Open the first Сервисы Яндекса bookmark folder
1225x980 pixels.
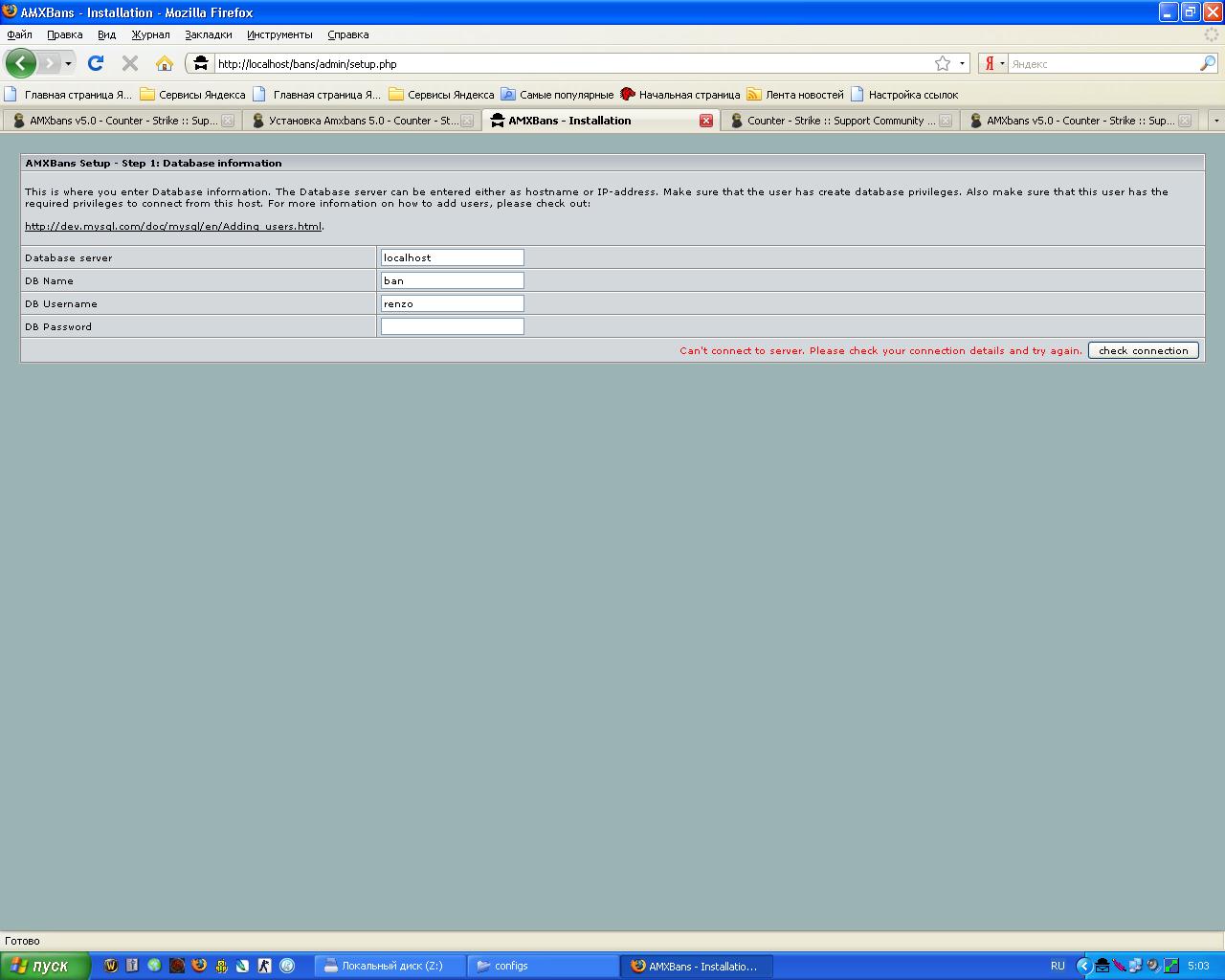tap(192, 95)
